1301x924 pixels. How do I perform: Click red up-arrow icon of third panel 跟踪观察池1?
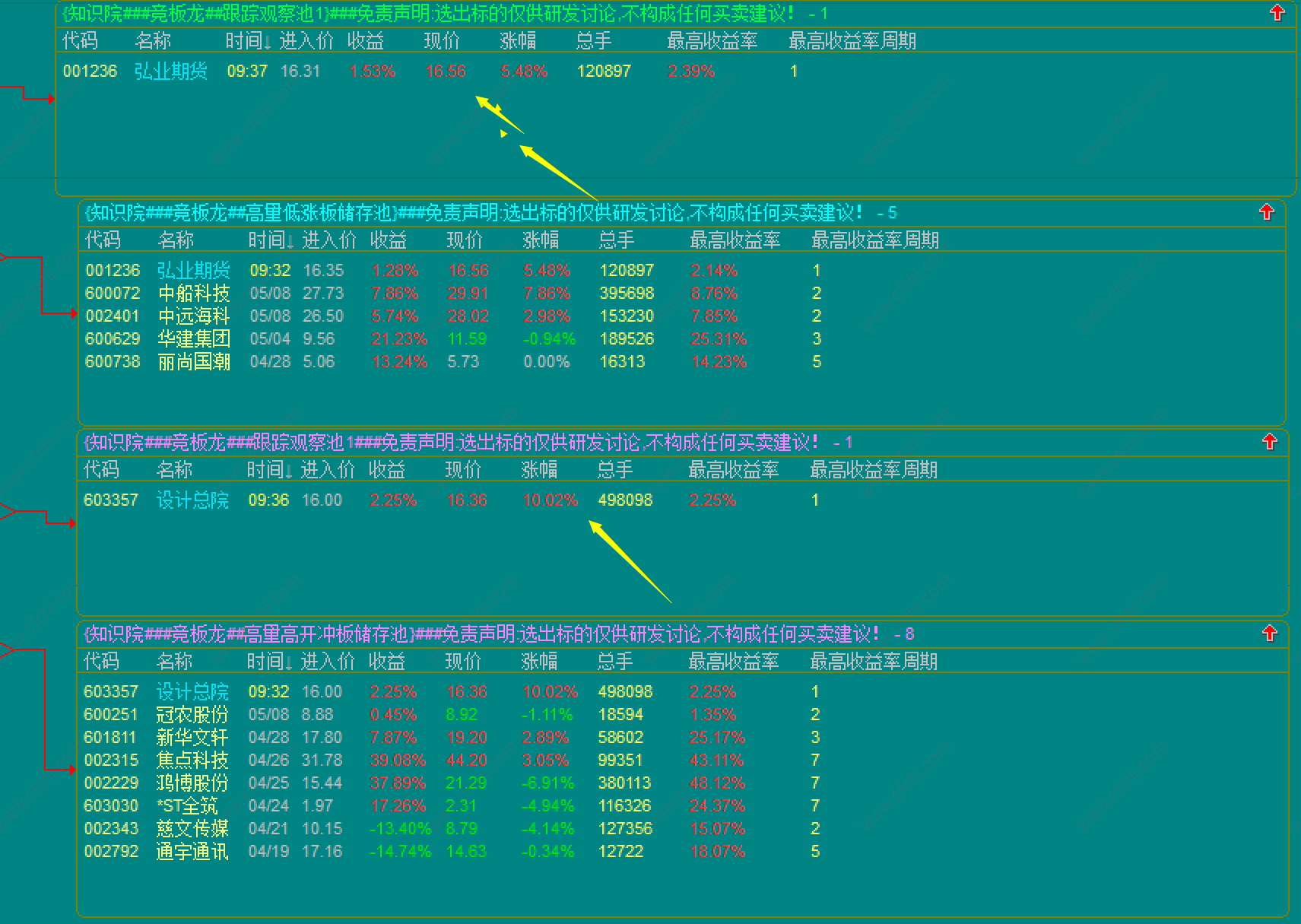[x=1269, y=442]
